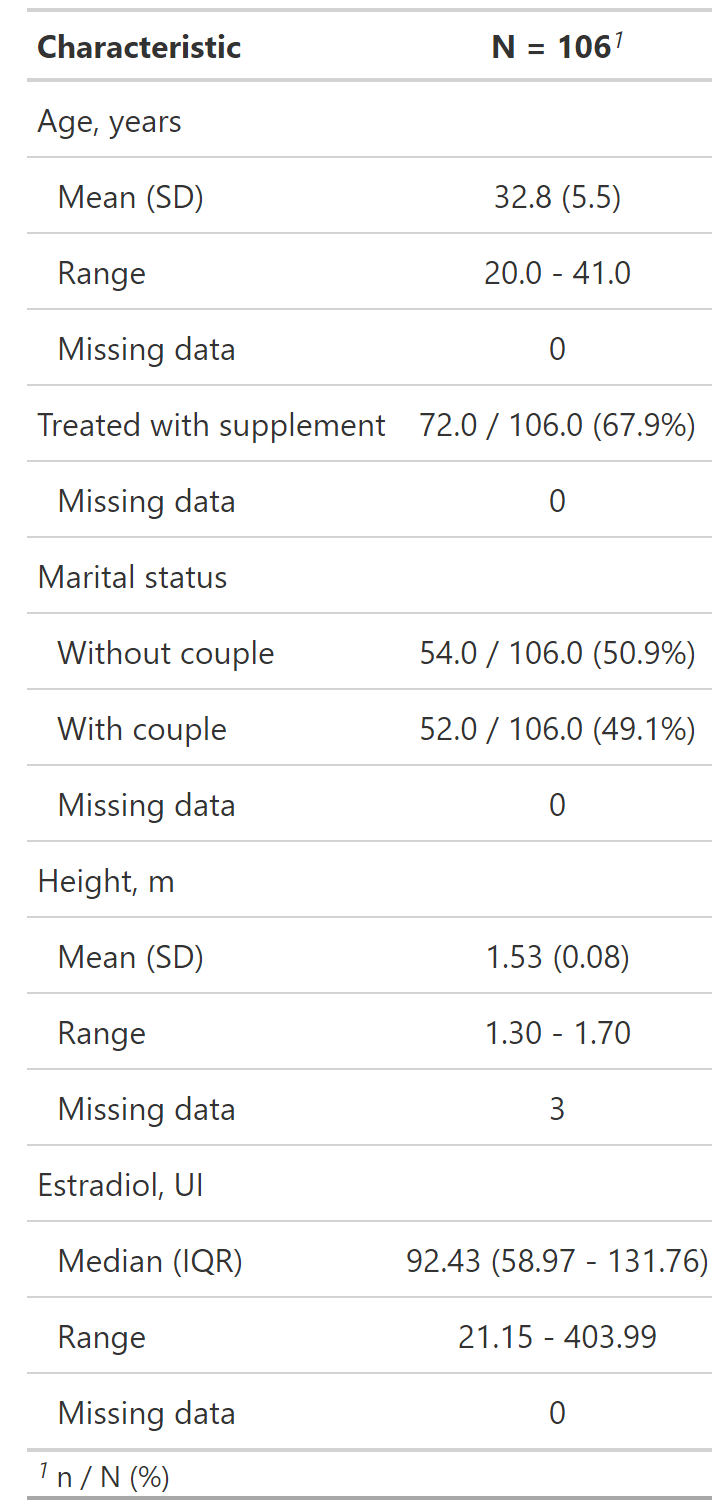This screenshot has width=712, height=1508.
Task: Click the estradiol range value 21.15 - 403.99
Action: tap(557, 1338)
